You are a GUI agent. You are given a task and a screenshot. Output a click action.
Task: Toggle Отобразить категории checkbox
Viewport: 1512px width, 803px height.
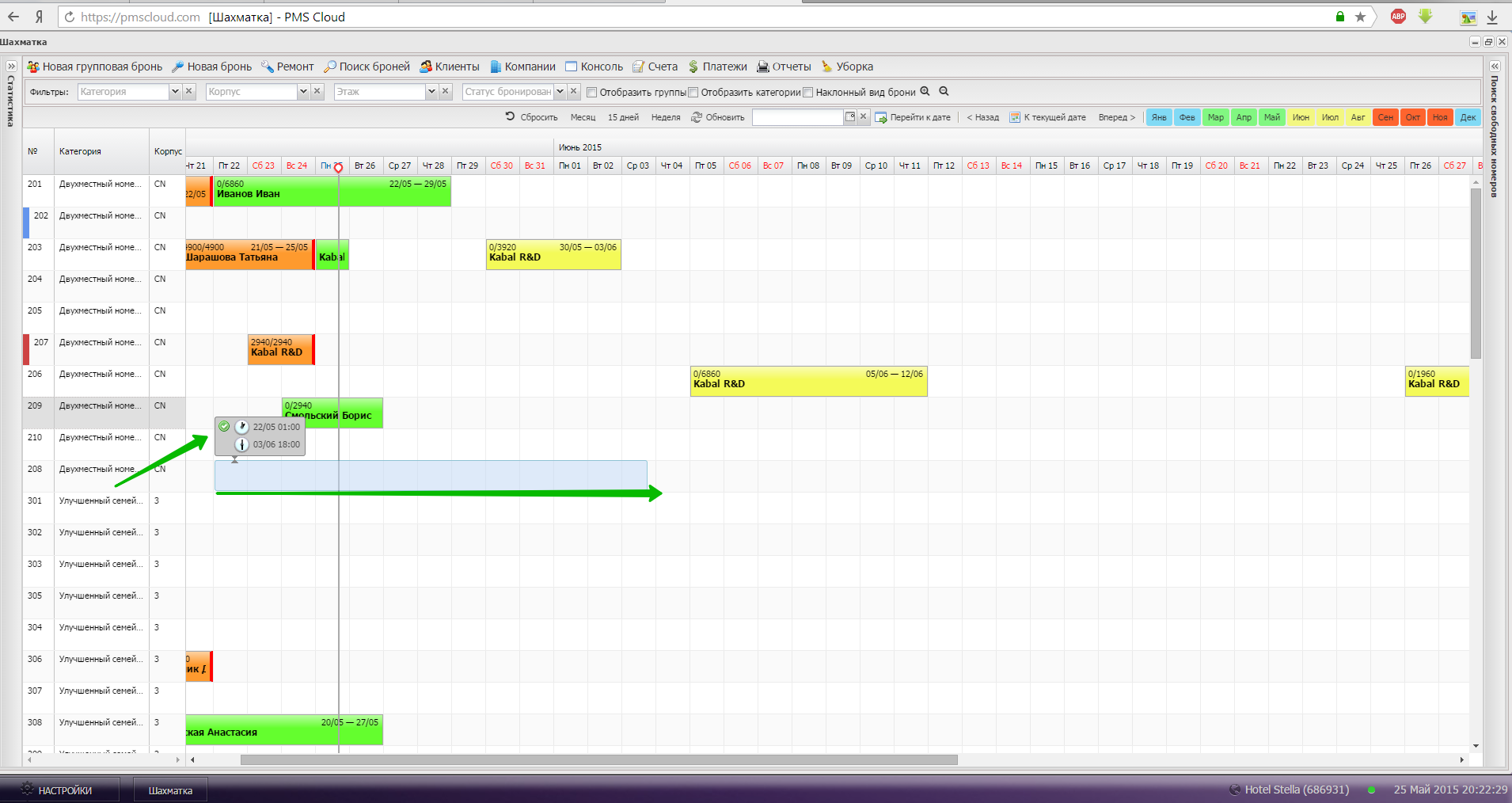(x=693, y=92)
